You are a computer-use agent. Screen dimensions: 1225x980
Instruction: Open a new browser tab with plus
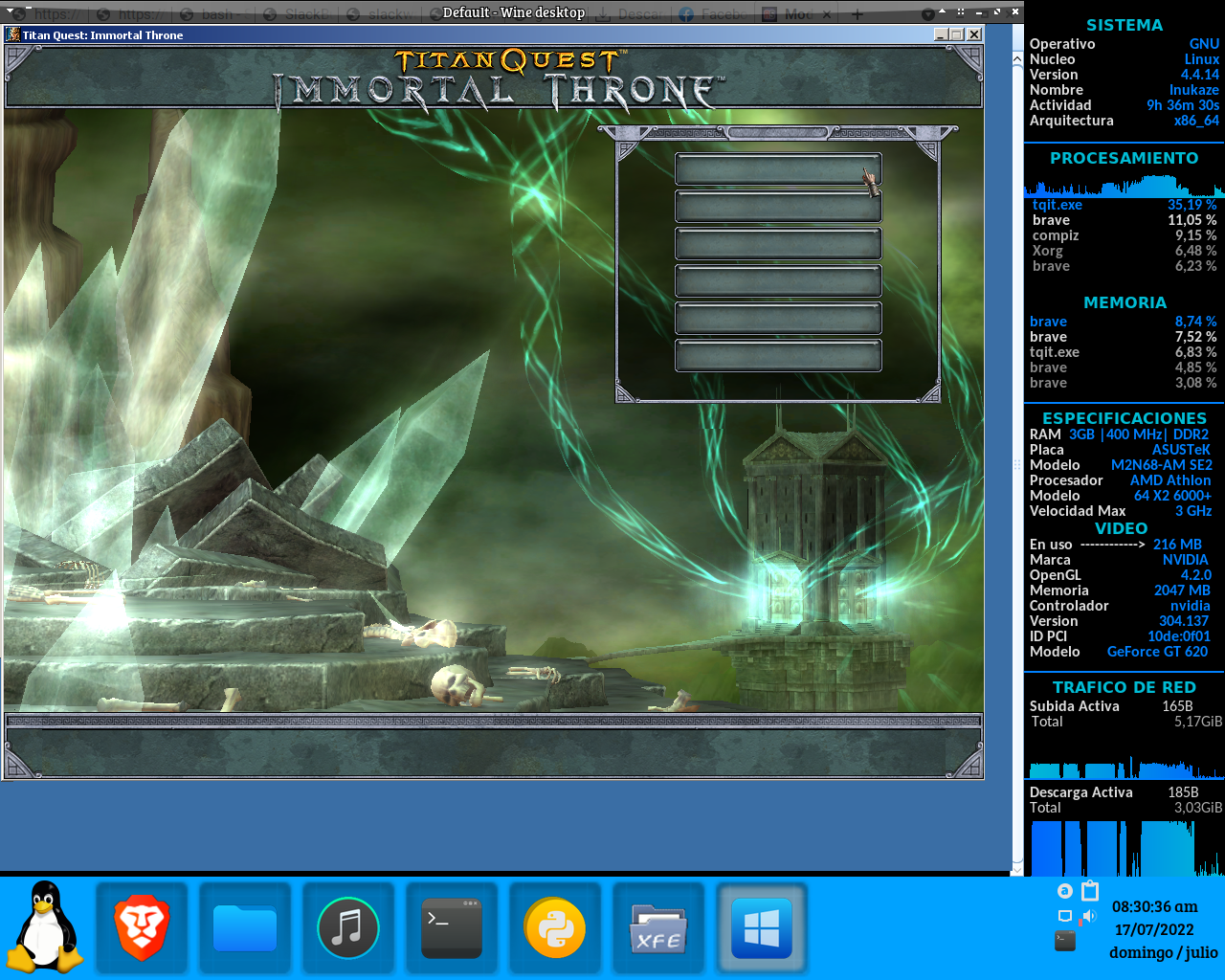tap(857, 13)
